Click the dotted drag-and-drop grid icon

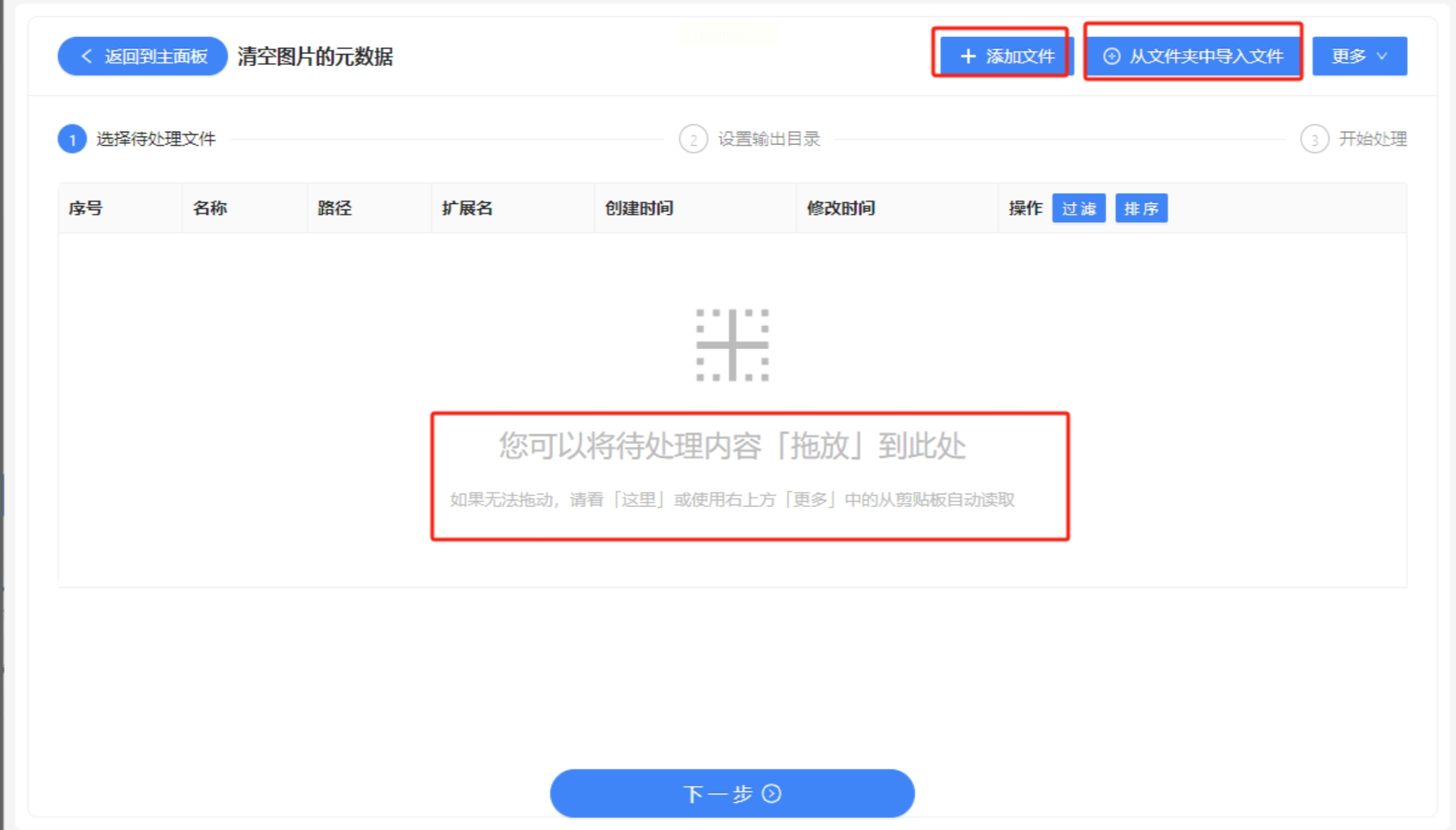tap(732, 345)
